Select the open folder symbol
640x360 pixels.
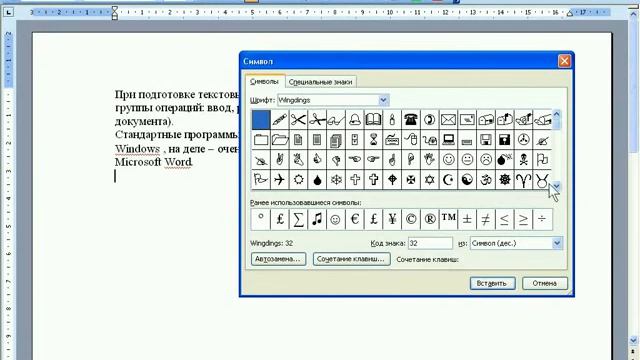tap(280, 140)
